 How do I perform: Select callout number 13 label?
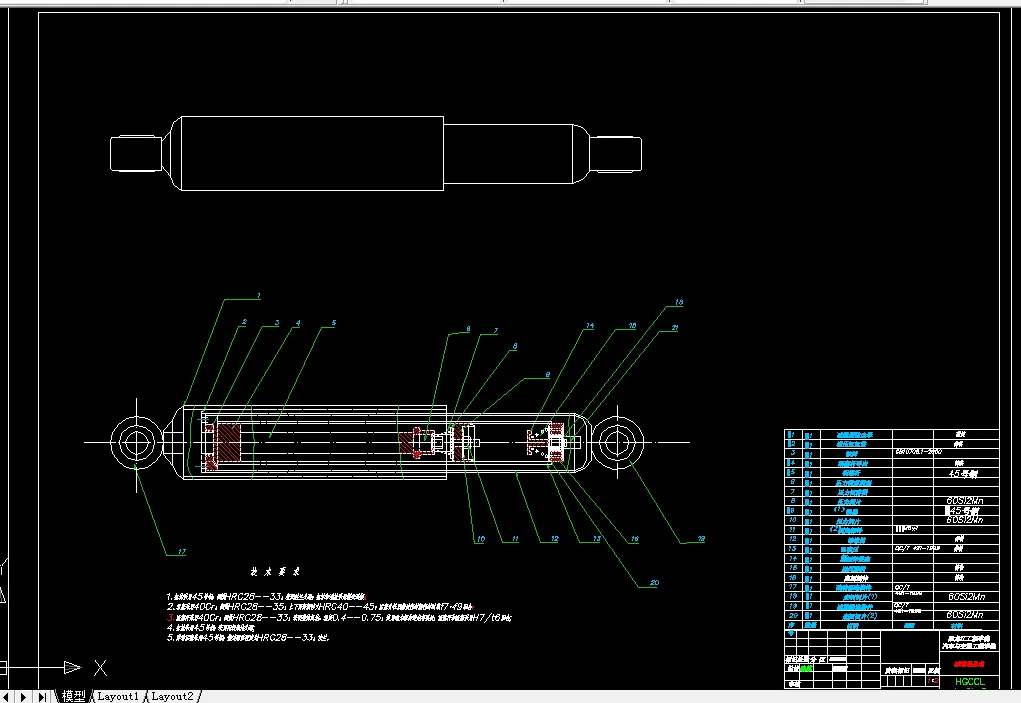tap(596, 539)
